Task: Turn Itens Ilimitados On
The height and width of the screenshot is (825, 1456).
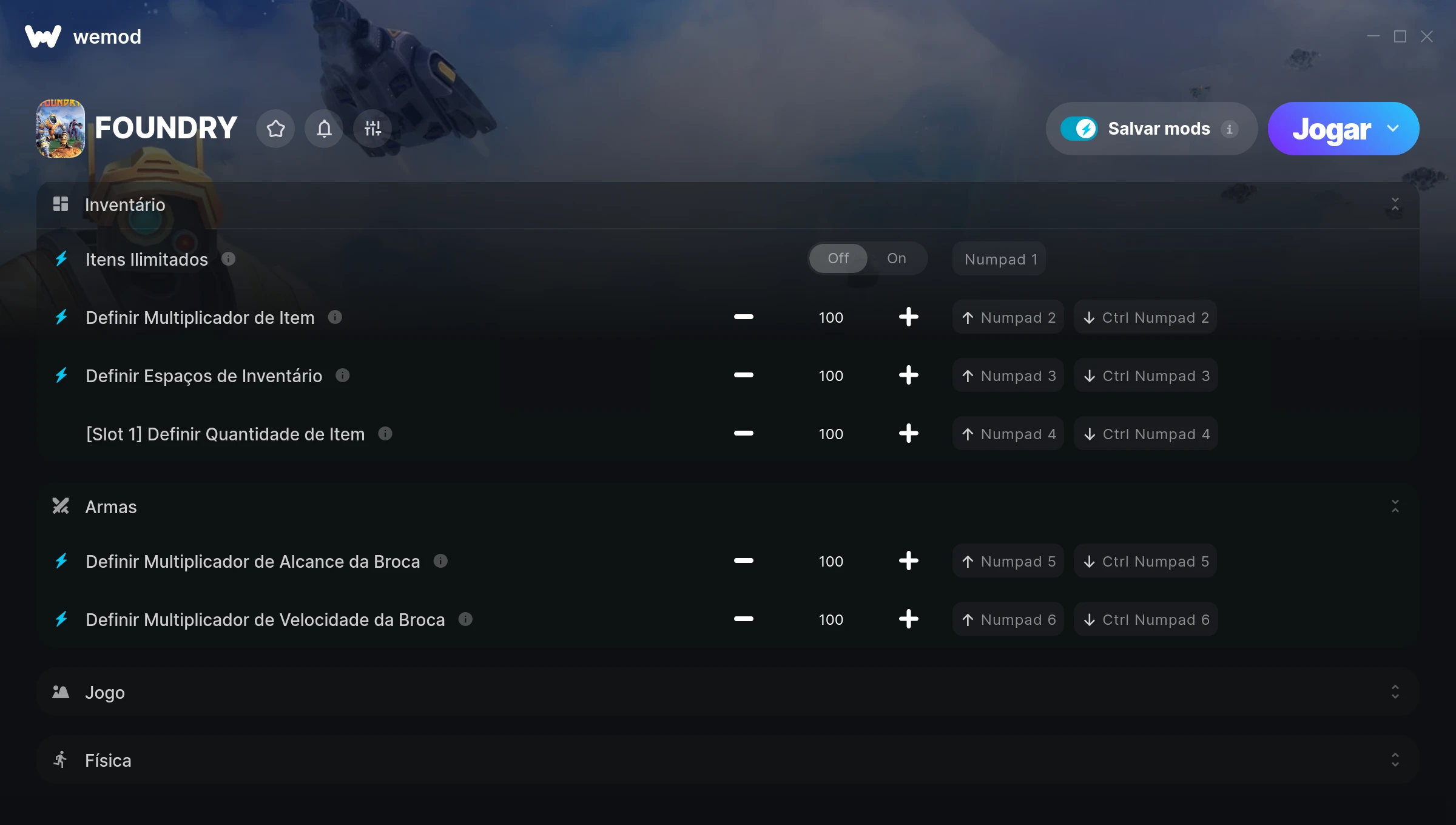Action: tap(897, 258)
